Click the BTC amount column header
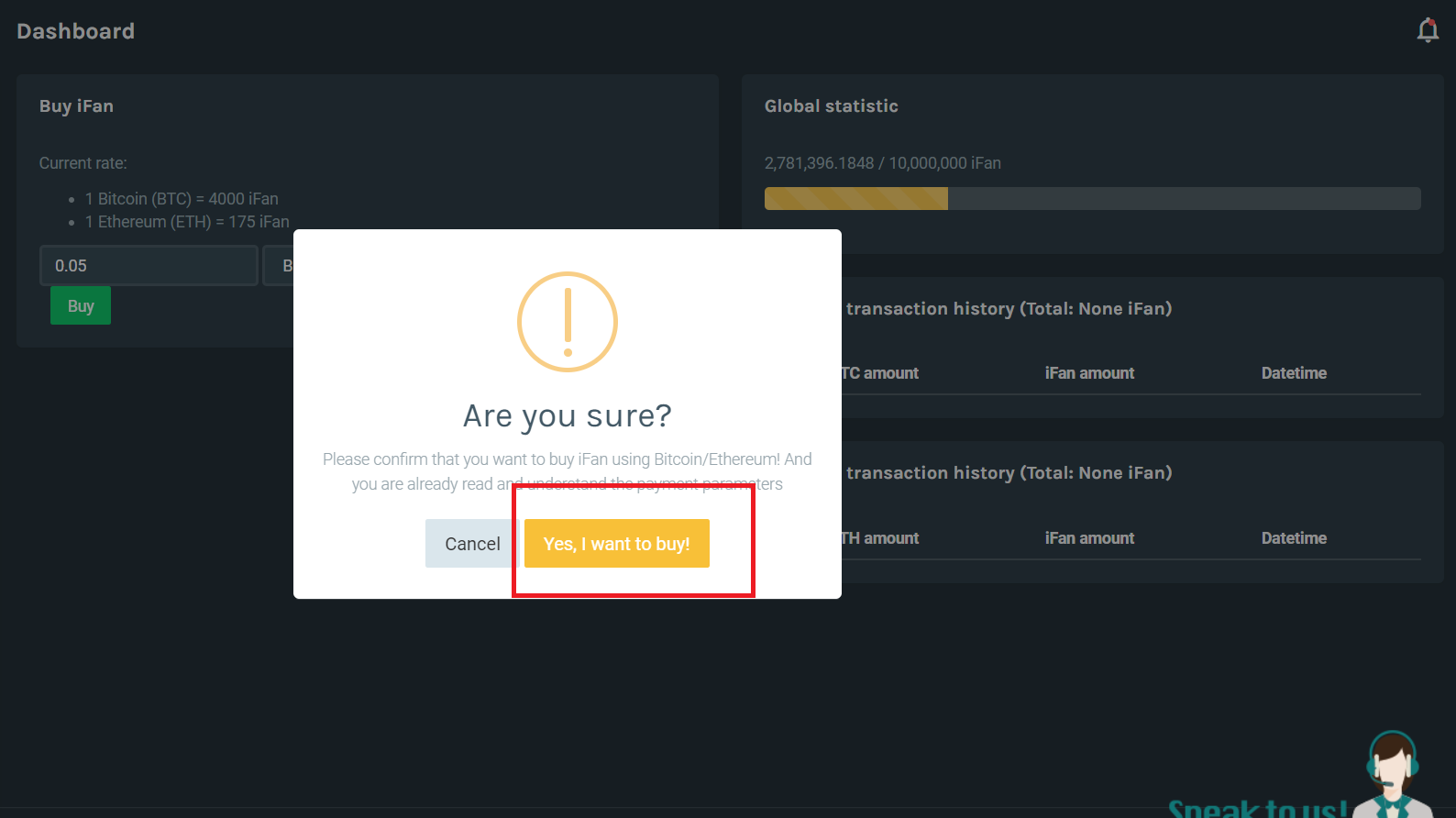The height and width of the screenshot is (818, 1456). click(880, 373)
